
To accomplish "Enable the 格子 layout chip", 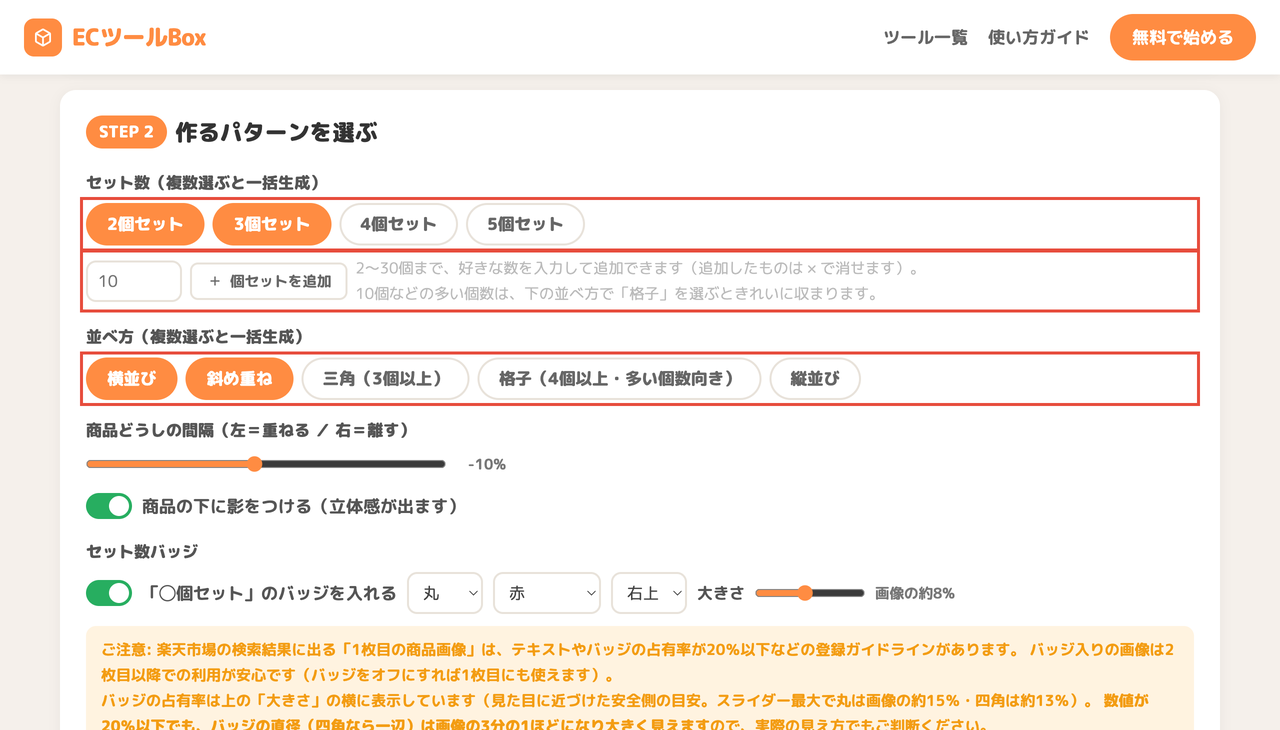I will coord(619,379).
